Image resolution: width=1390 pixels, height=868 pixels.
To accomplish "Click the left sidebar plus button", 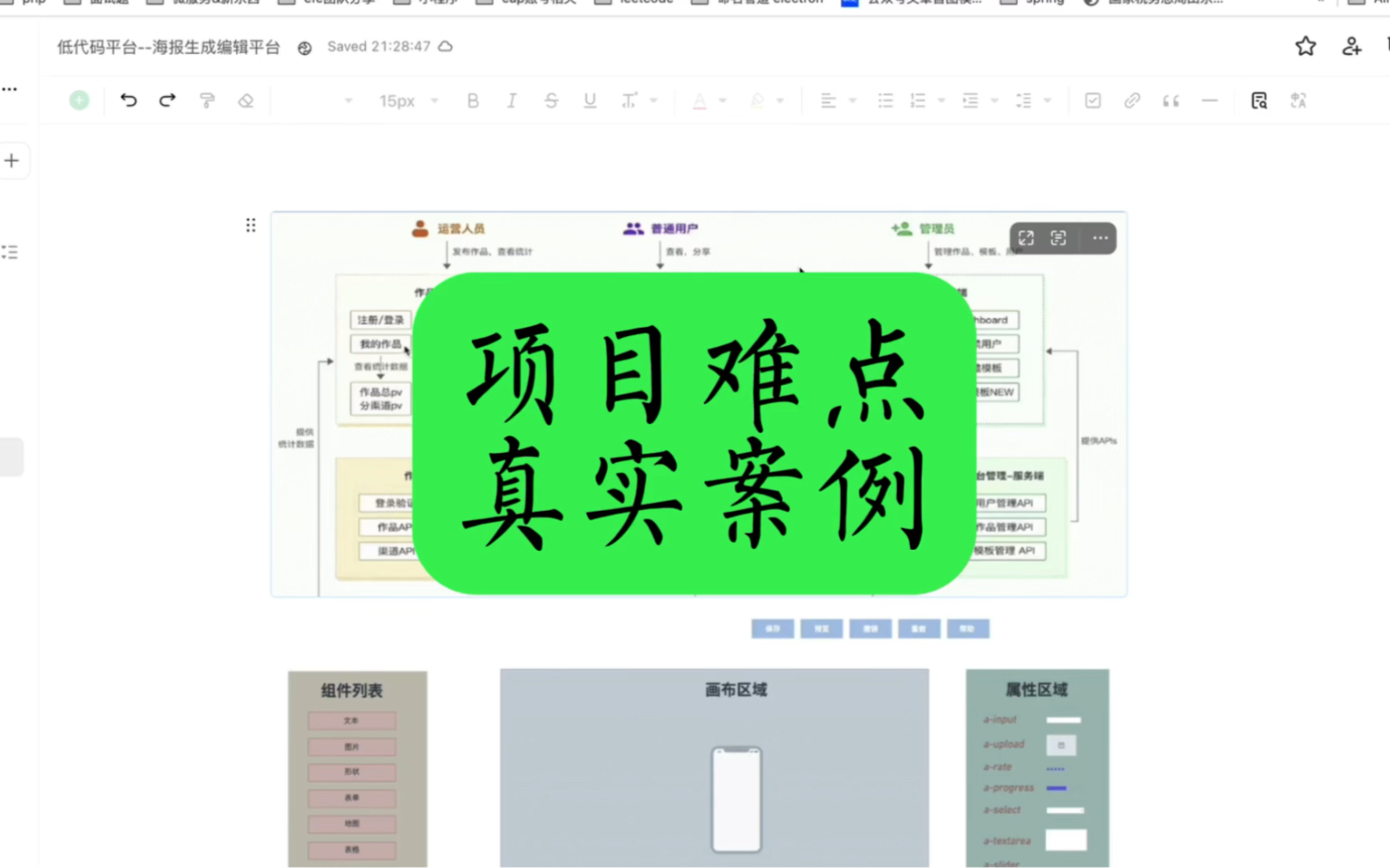I will (11, 161).
